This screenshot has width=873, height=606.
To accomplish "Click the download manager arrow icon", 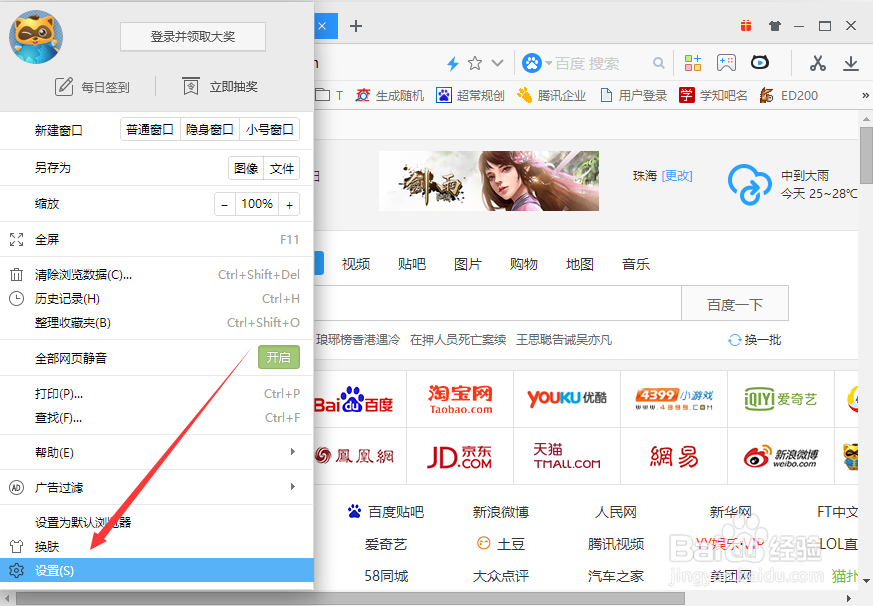I will (x=853, y=62).
